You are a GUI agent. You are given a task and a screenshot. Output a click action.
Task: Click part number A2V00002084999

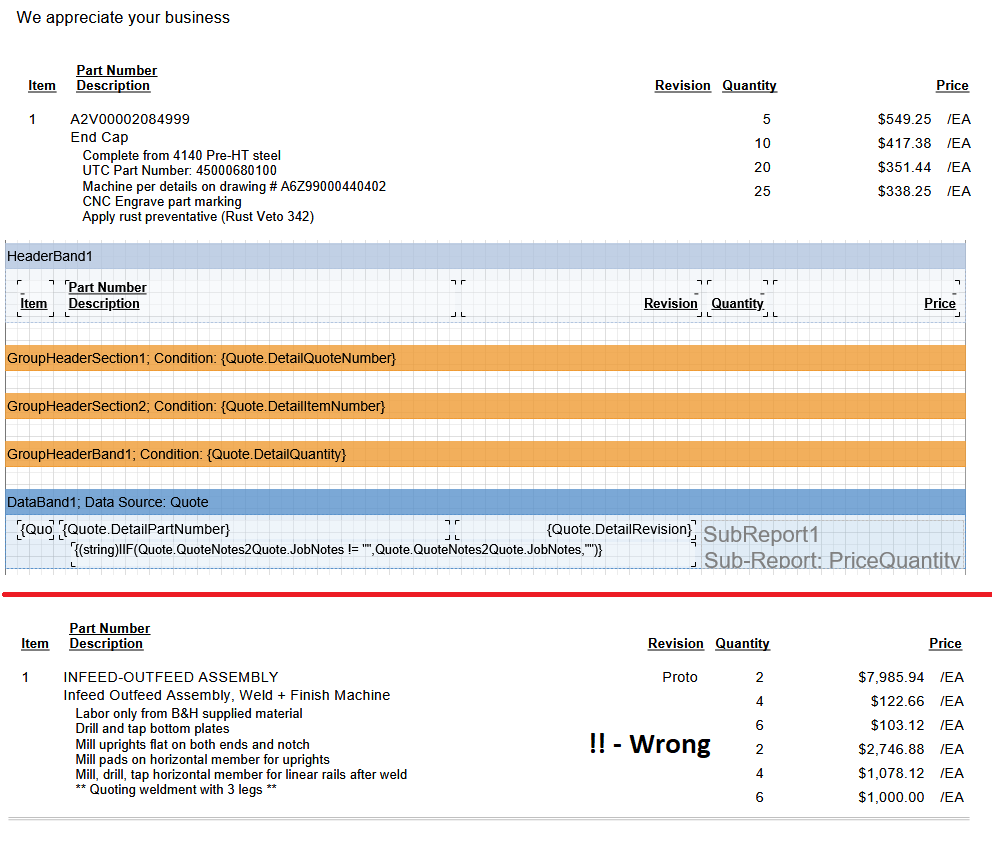pos(130,119)
